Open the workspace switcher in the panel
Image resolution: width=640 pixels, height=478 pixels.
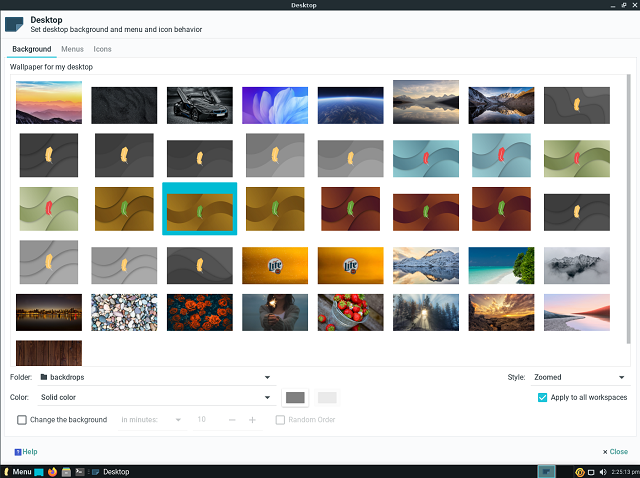click(x=546, y=471)
